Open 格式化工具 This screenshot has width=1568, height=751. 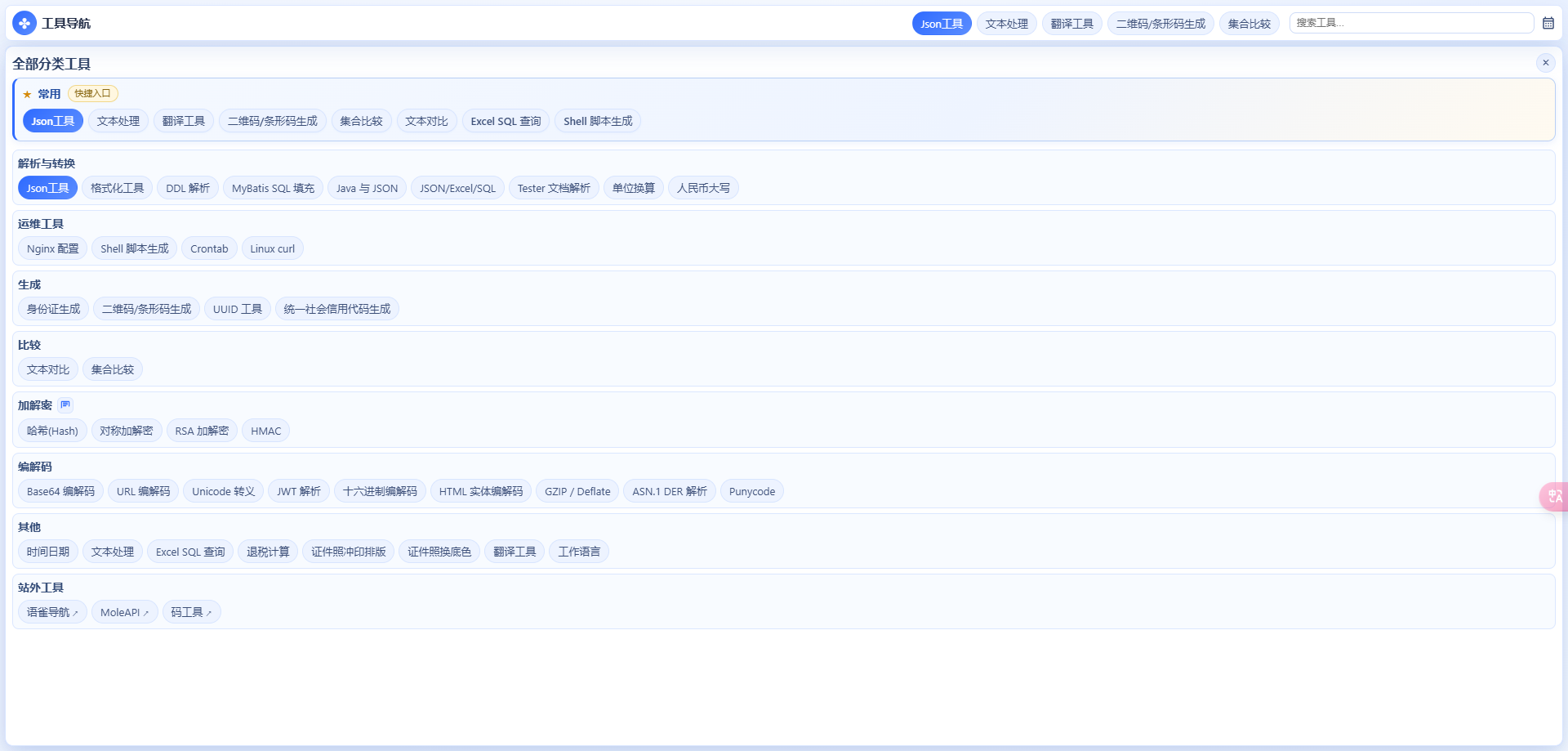coord(117,188)
